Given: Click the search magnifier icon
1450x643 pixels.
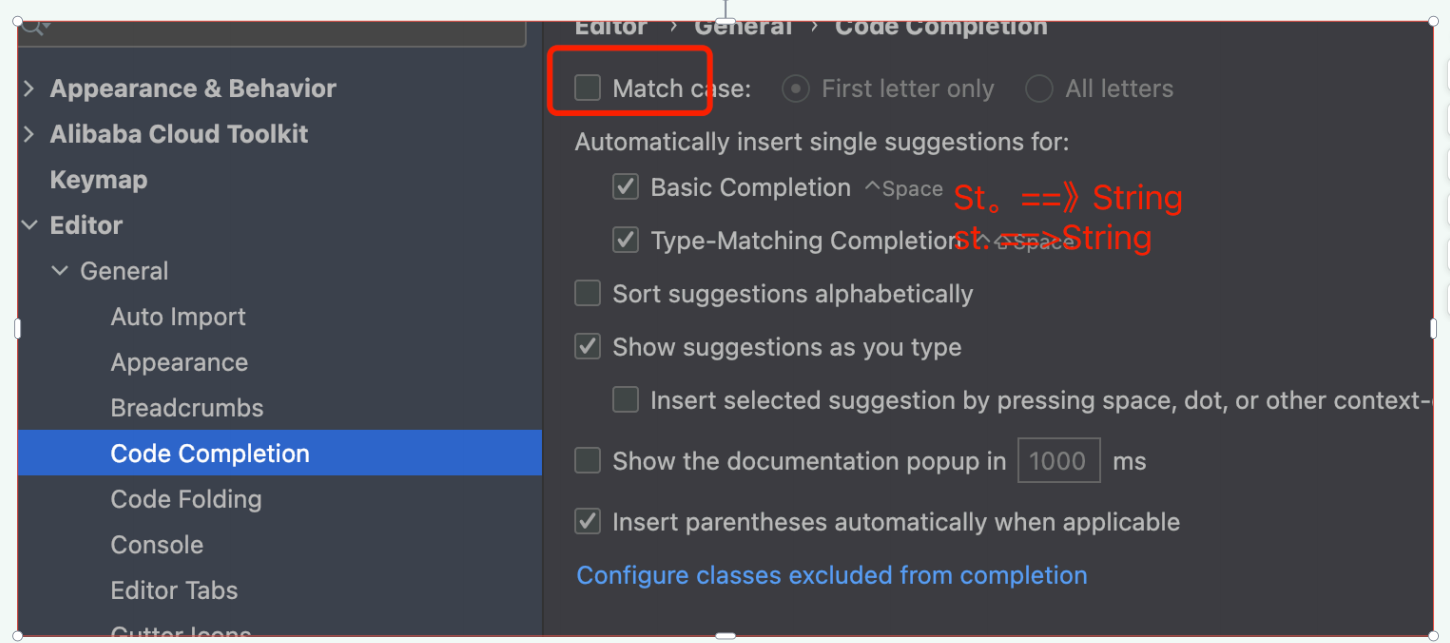Looking at the screenshot, I should (33, 27).
